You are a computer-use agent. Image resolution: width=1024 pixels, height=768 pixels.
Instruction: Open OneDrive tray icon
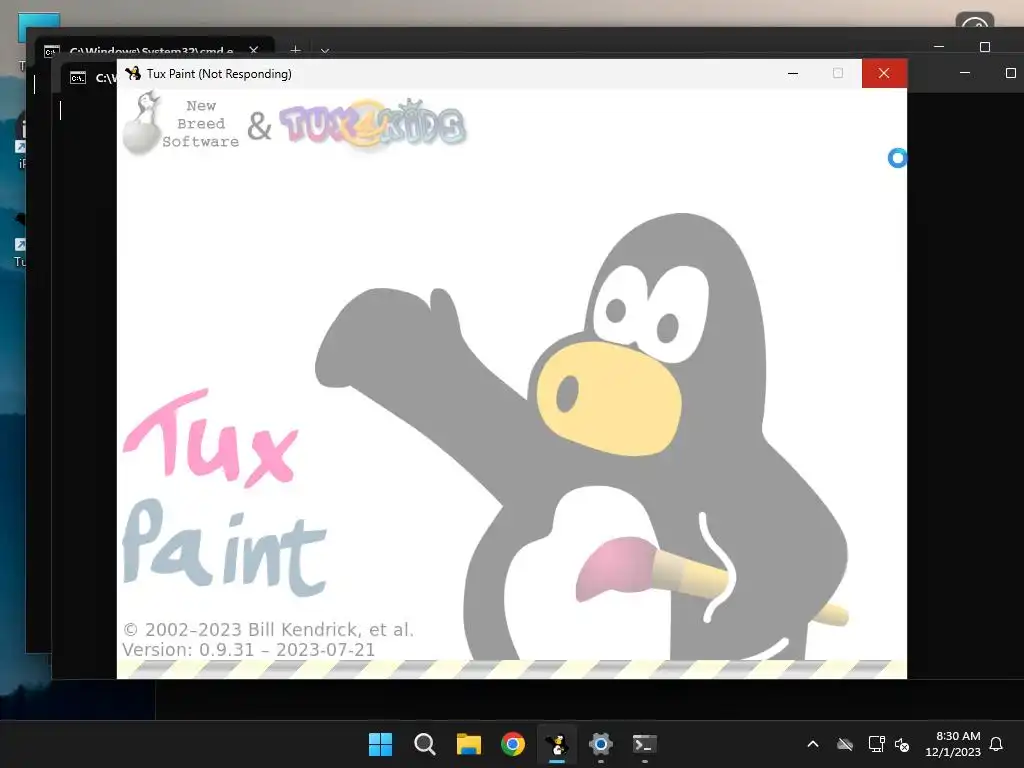pos(845,744)
